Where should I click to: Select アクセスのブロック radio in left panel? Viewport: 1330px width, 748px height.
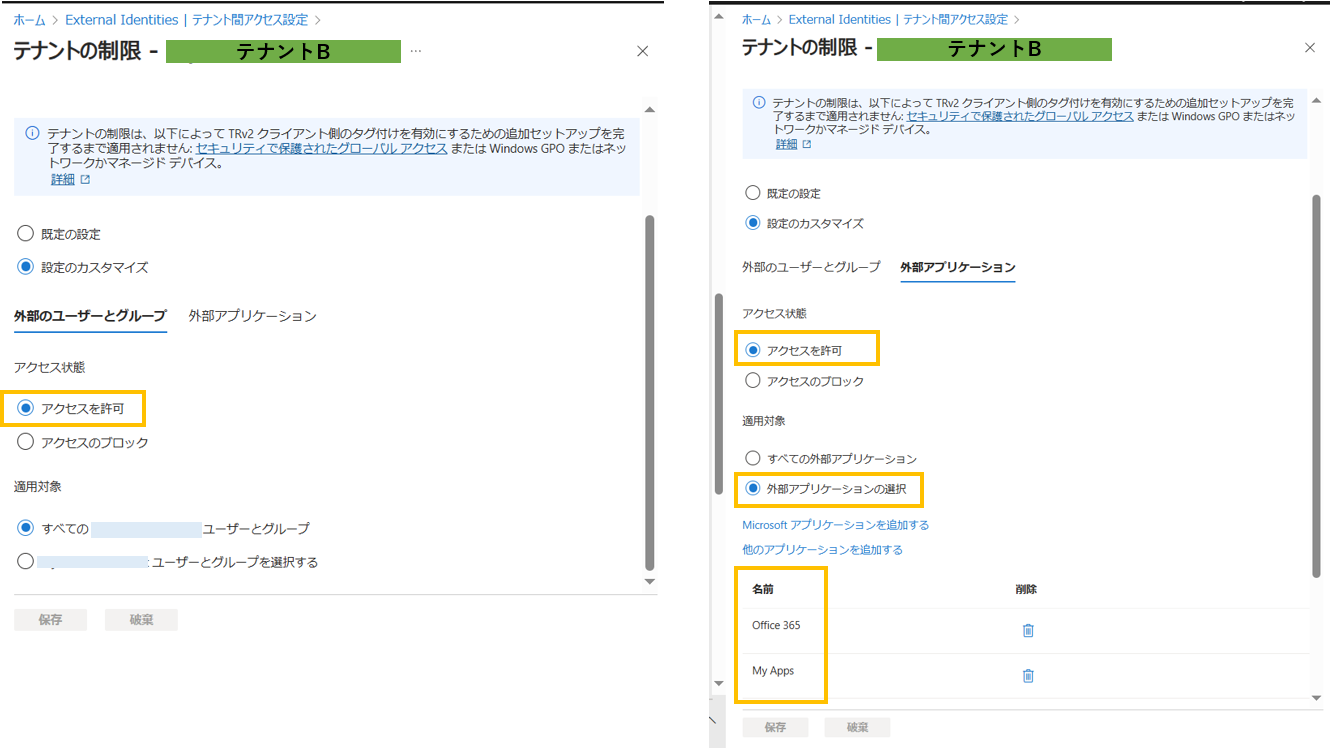click(x=26, y=442)
